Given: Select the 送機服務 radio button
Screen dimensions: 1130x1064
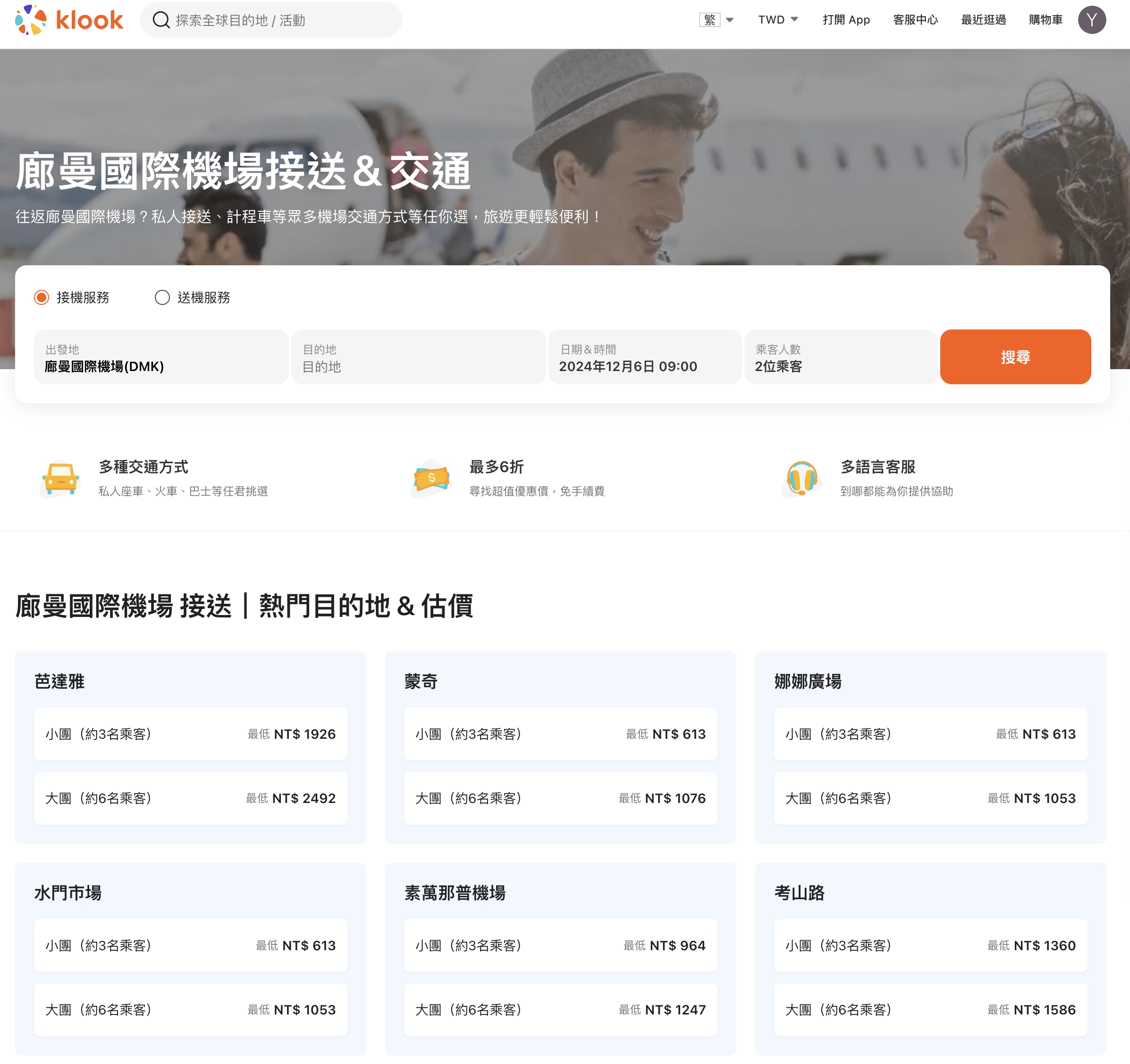Looking at the screenshot, I should click(x=162, y=297).
